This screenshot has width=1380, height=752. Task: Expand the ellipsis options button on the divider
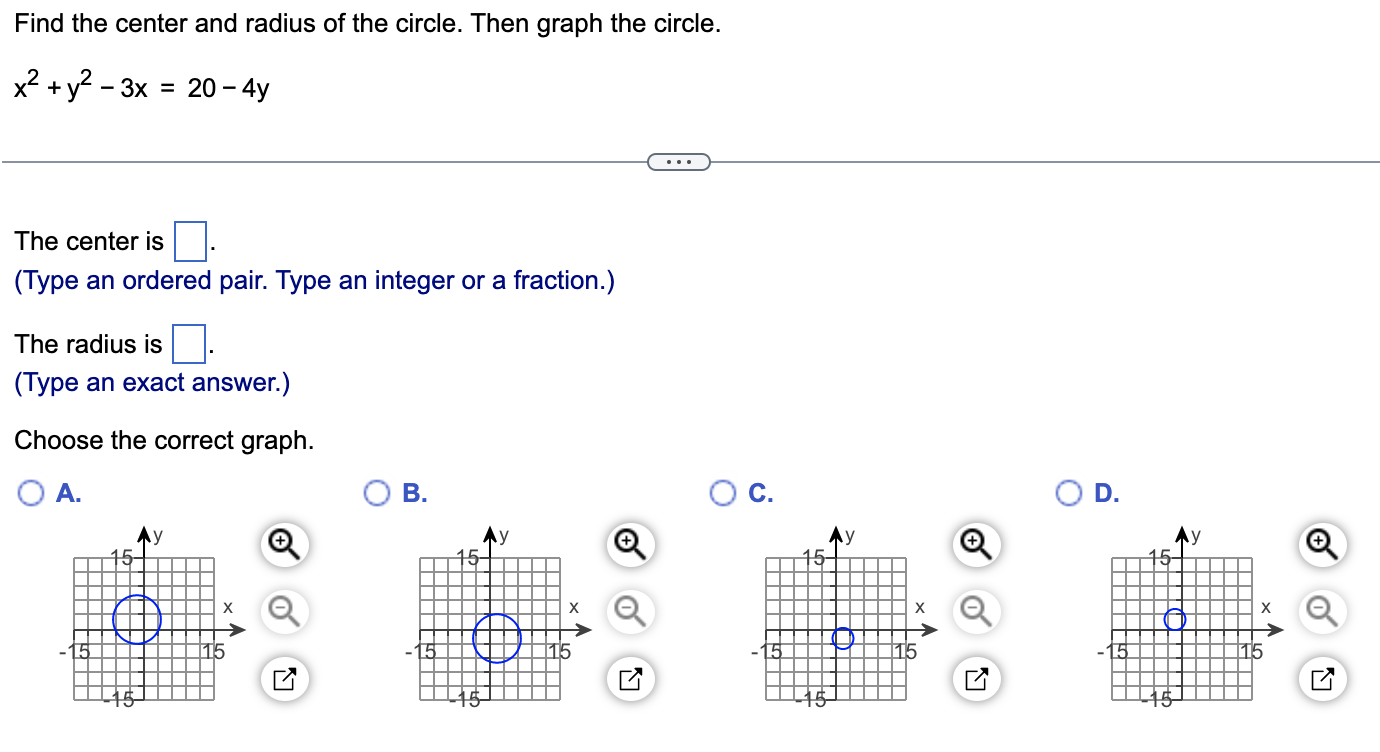coord(679,161)
